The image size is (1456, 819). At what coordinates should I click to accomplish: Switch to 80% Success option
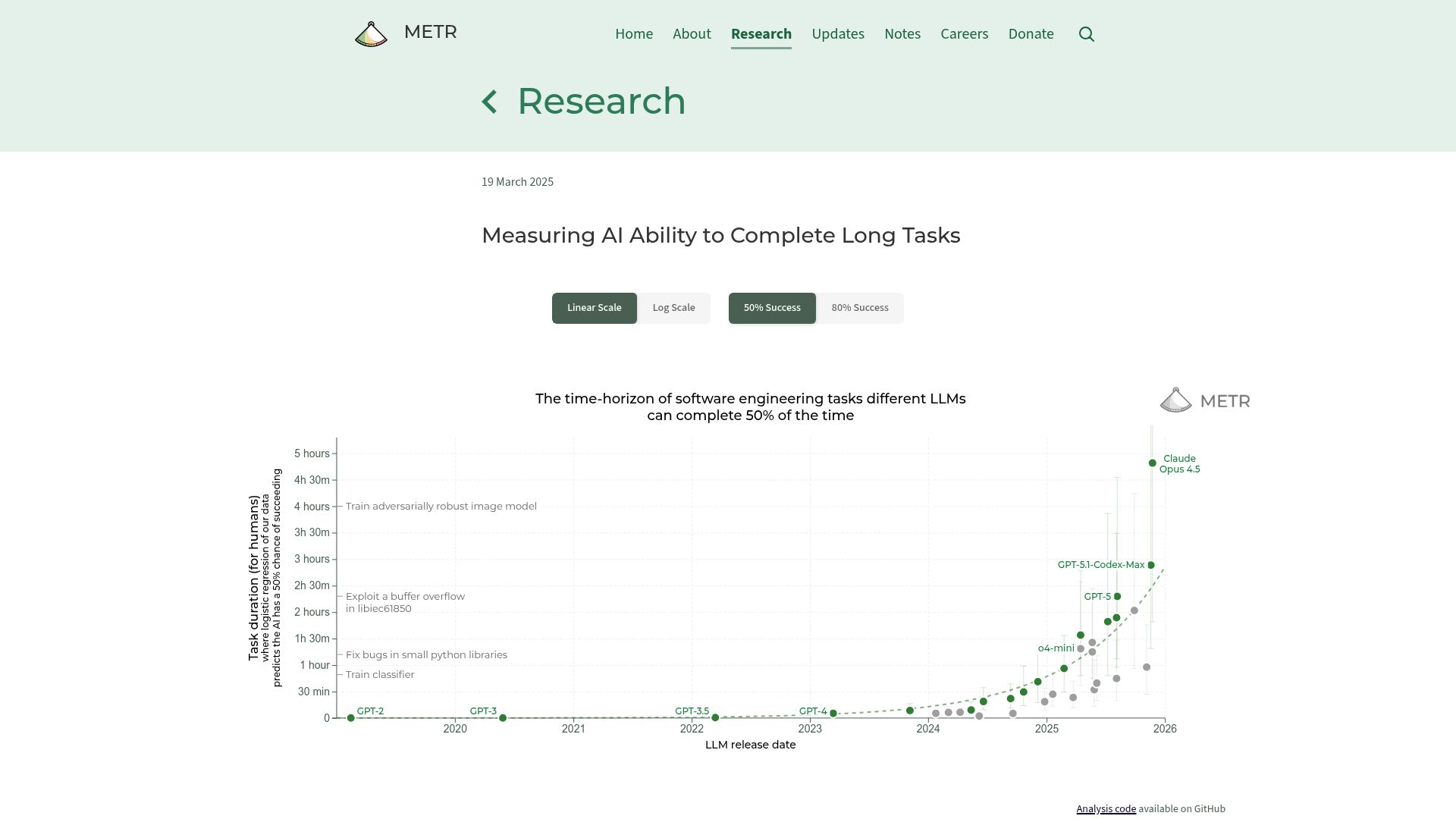click(860, 308)
